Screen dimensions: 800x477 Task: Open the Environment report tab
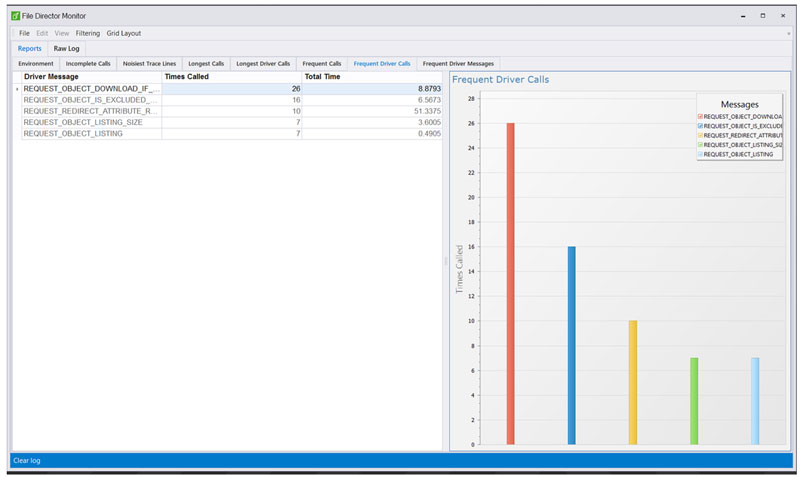36,64
